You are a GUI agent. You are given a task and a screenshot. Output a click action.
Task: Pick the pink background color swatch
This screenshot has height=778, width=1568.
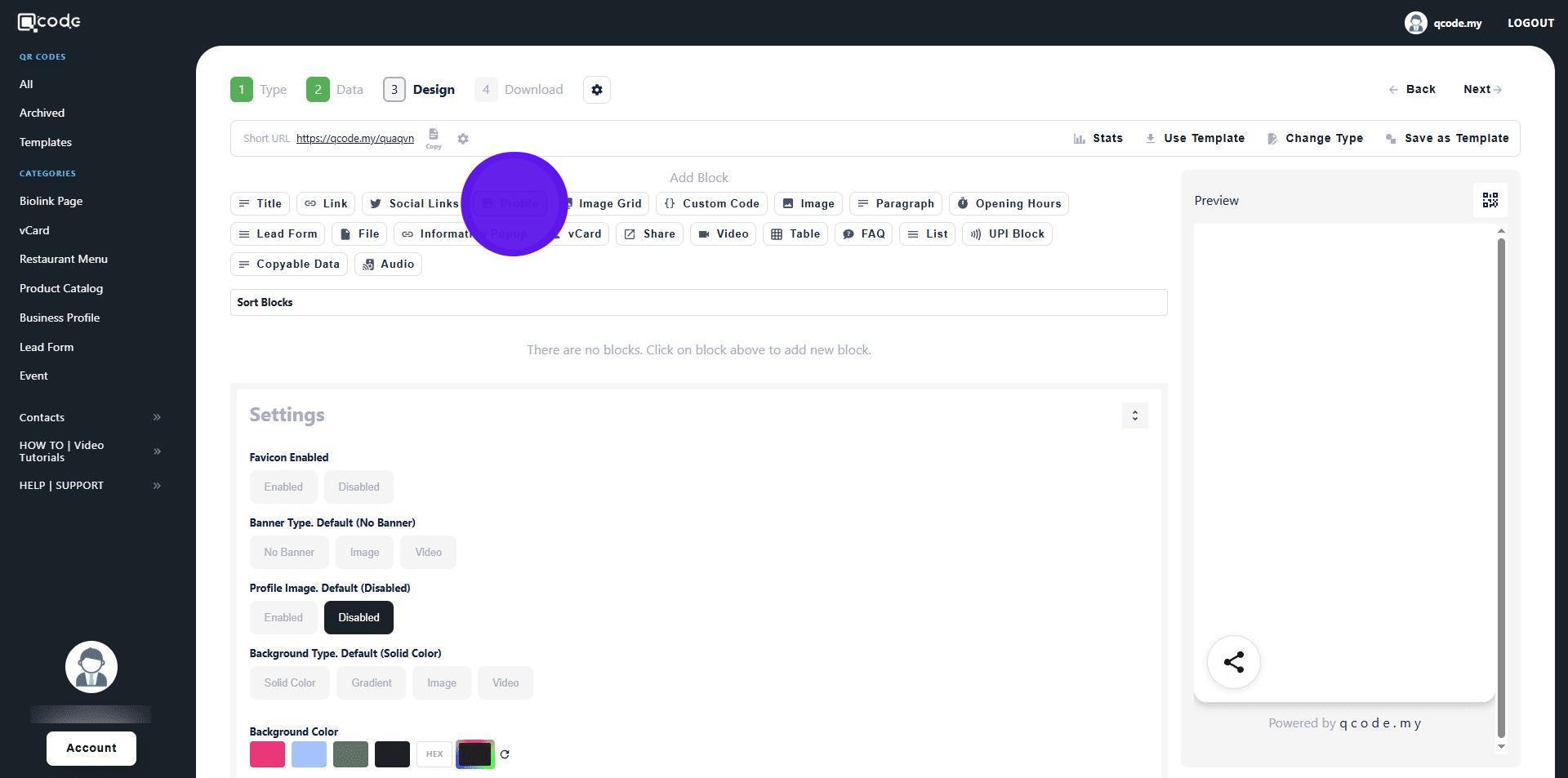point(267,754)
